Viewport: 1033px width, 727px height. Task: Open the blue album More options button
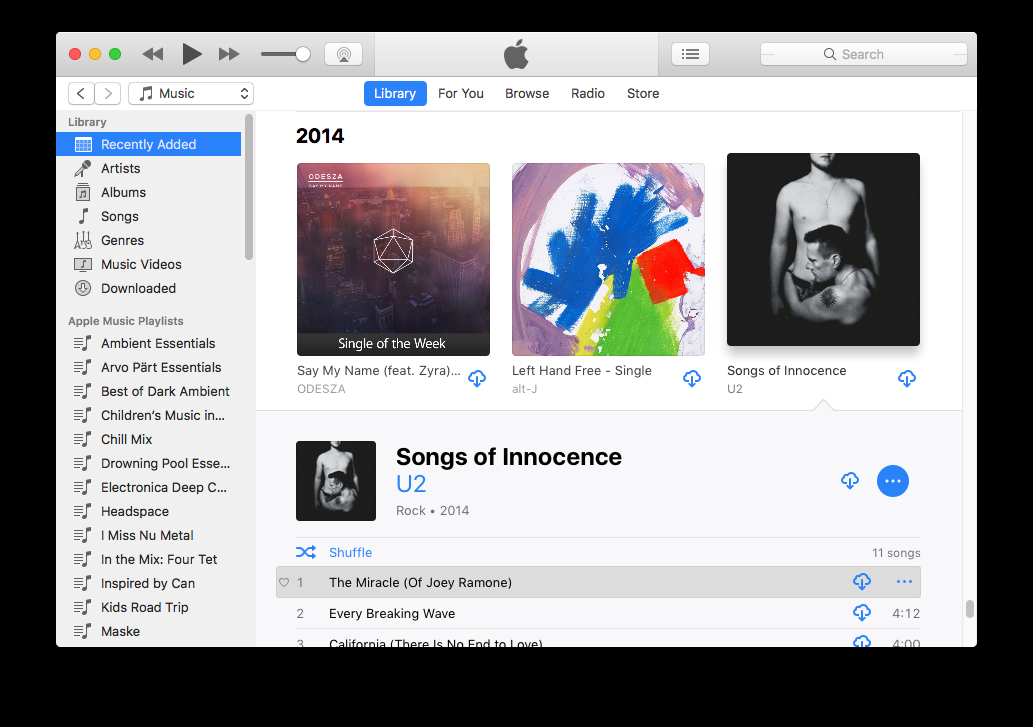(893, 481)
